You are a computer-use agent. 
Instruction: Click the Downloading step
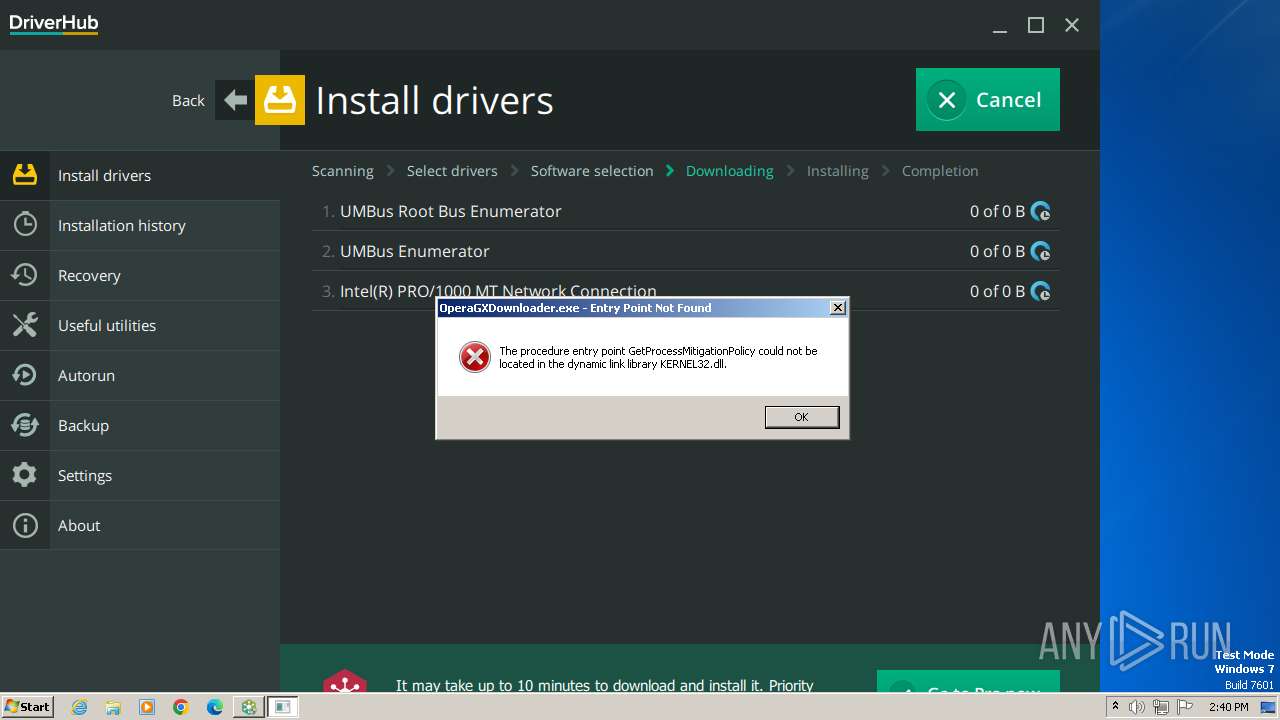coord(730,171)
